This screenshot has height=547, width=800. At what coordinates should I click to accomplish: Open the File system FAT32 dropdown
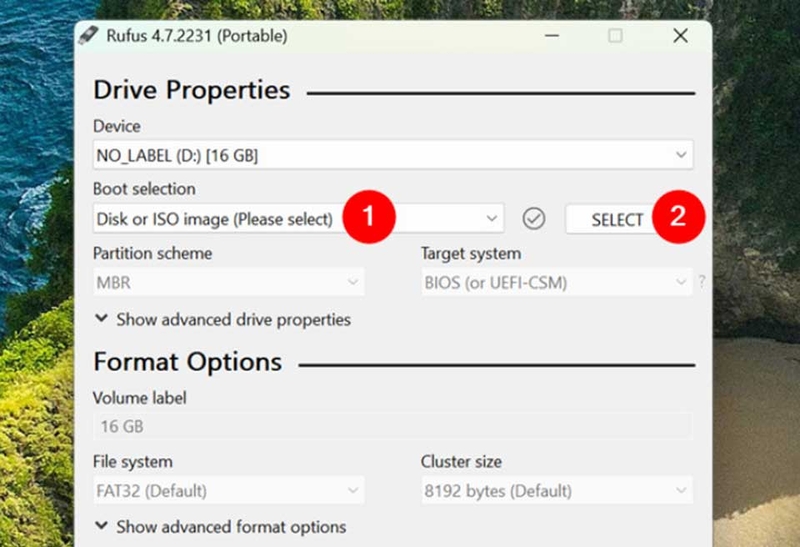click(229, 490)
